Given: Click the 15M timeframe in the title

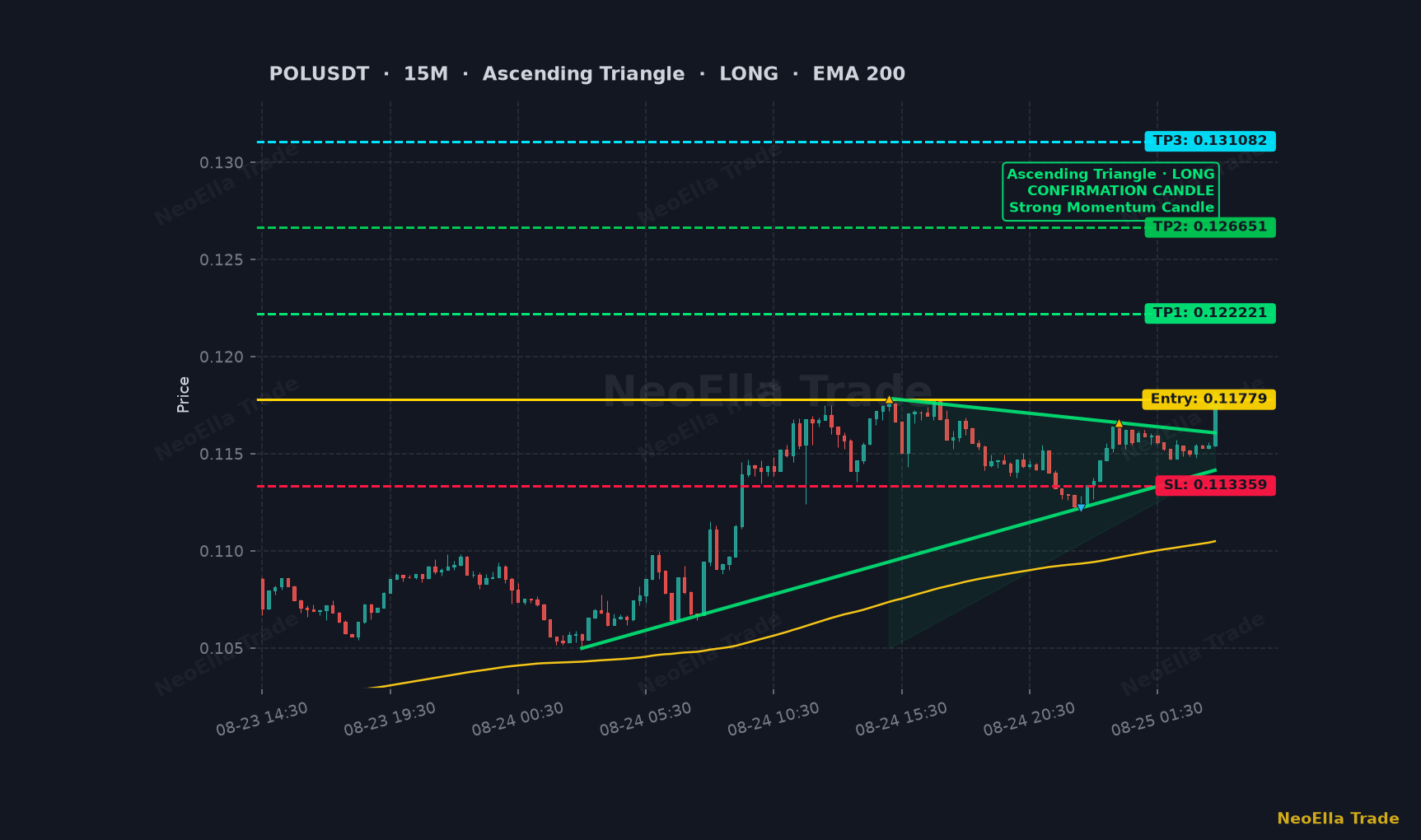Looking at the screenshot, I should [x=426, y=74].
